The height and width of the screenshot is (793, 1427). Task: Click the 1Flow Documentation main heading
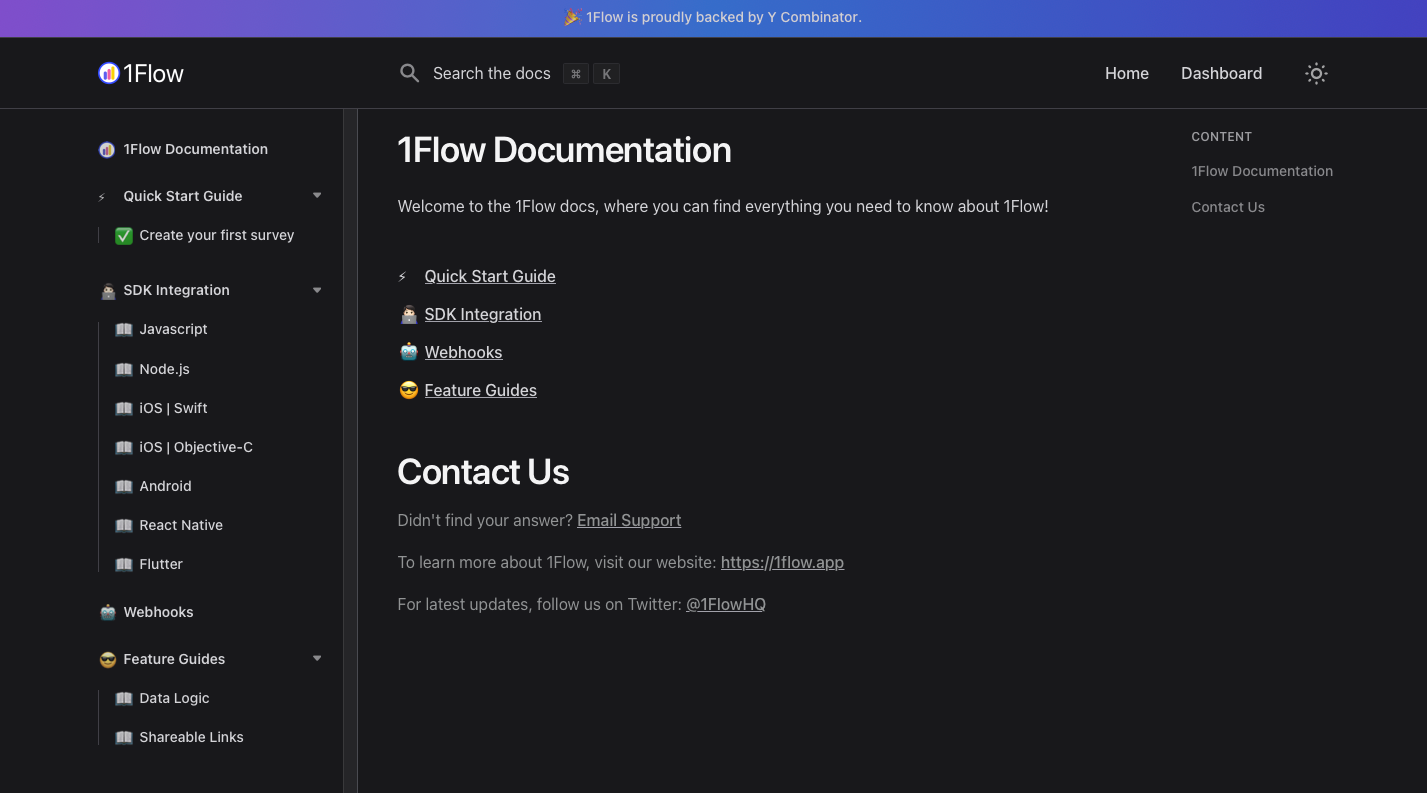click(x=564, y=150)
